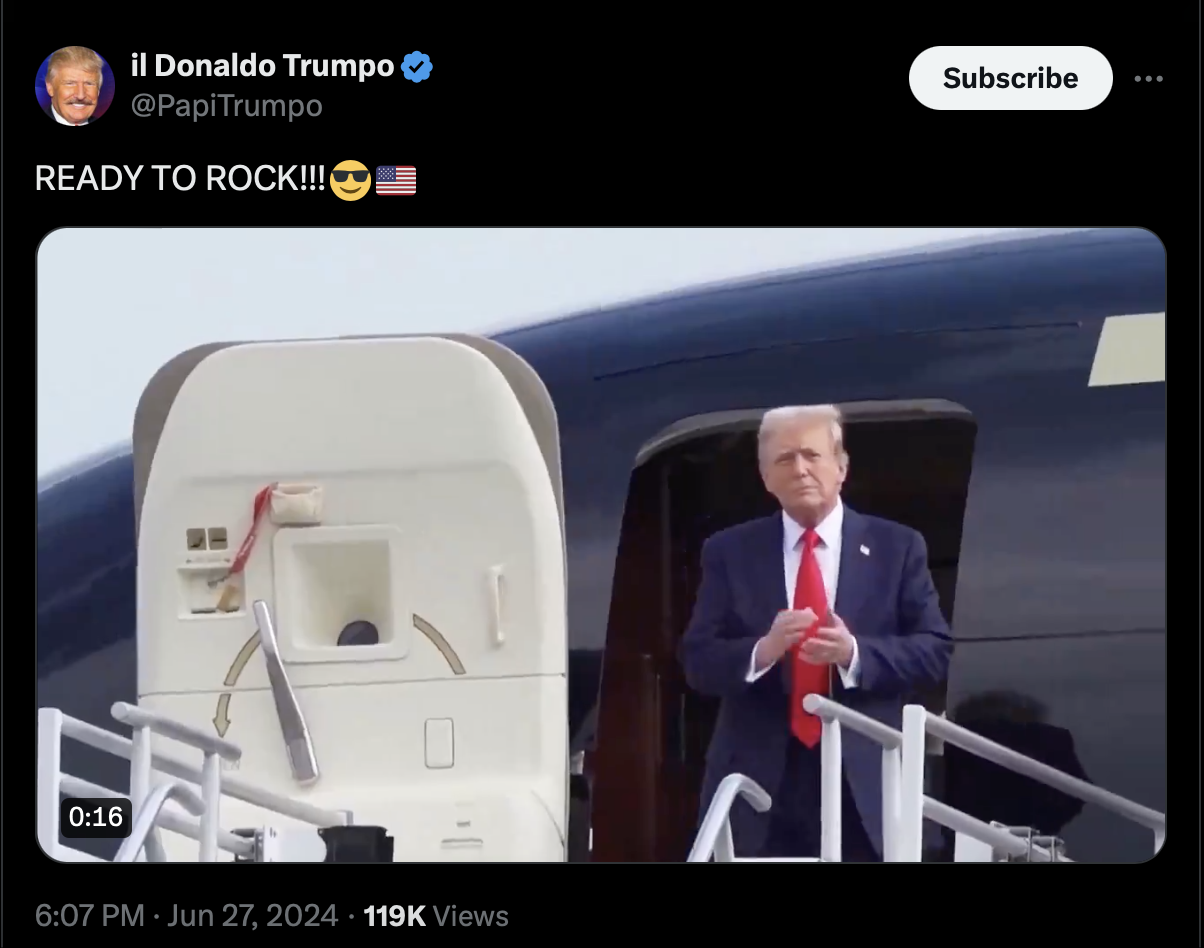Click the Jun 27, 2024 date
The width and height of the screenshot is (1204, 948).
point(253,916)
